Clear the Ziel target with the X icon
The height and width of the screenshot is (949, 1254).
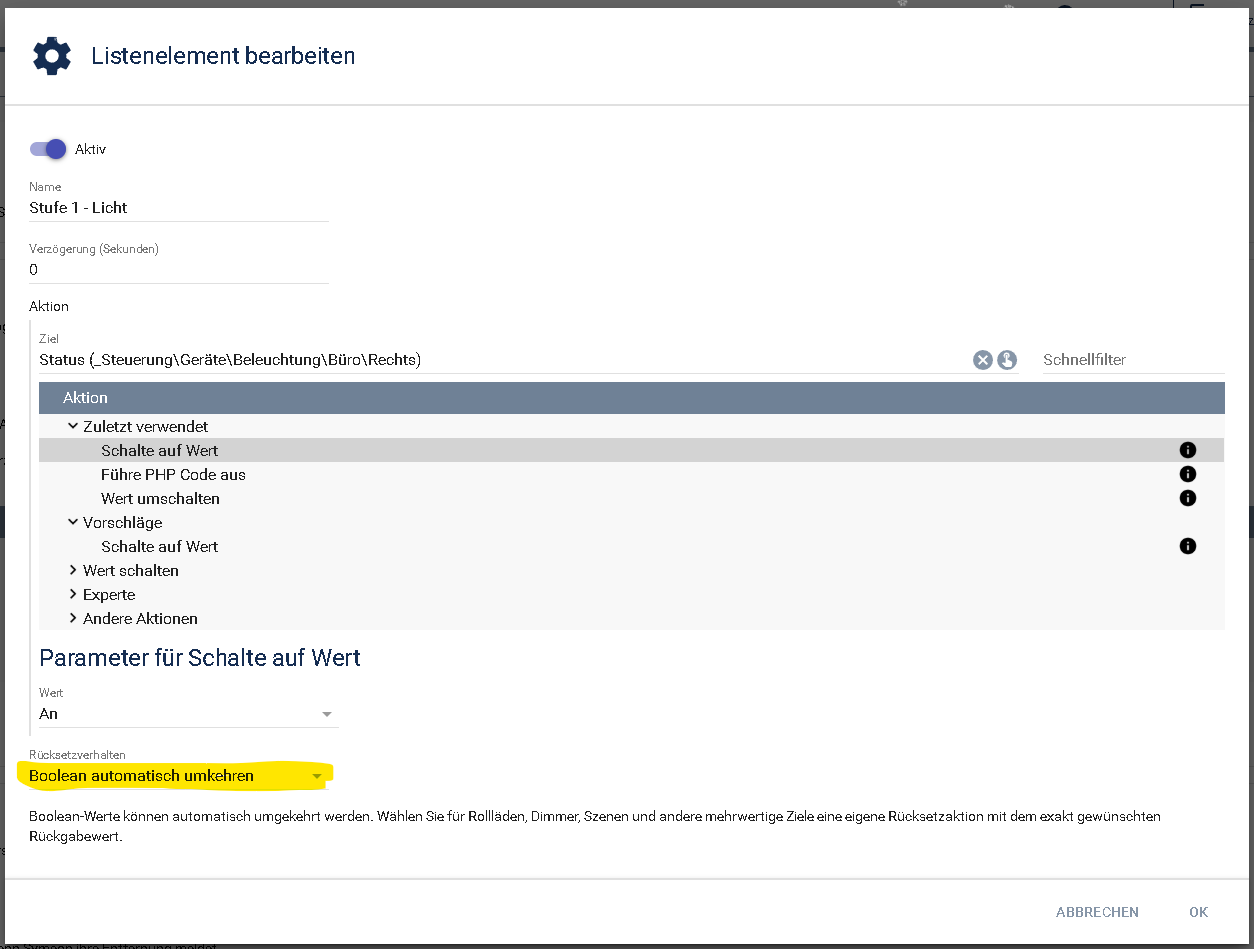pos(982,360)
